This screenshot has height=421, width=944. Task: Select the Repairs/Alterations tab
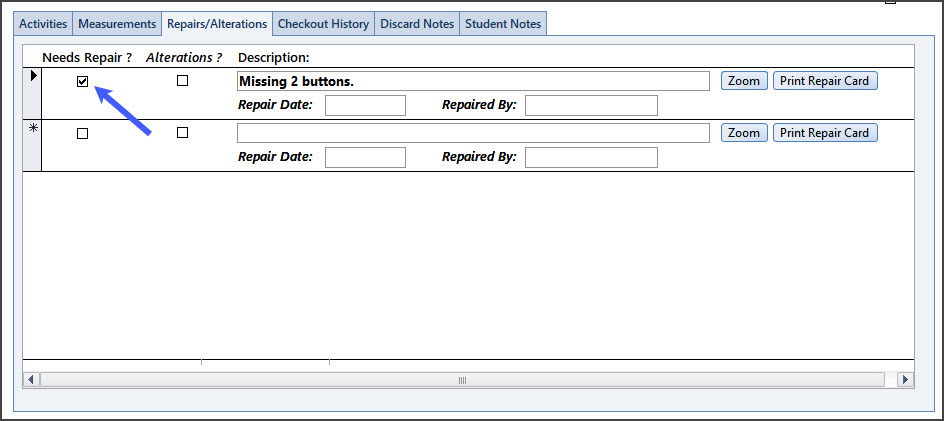(217, 24)
